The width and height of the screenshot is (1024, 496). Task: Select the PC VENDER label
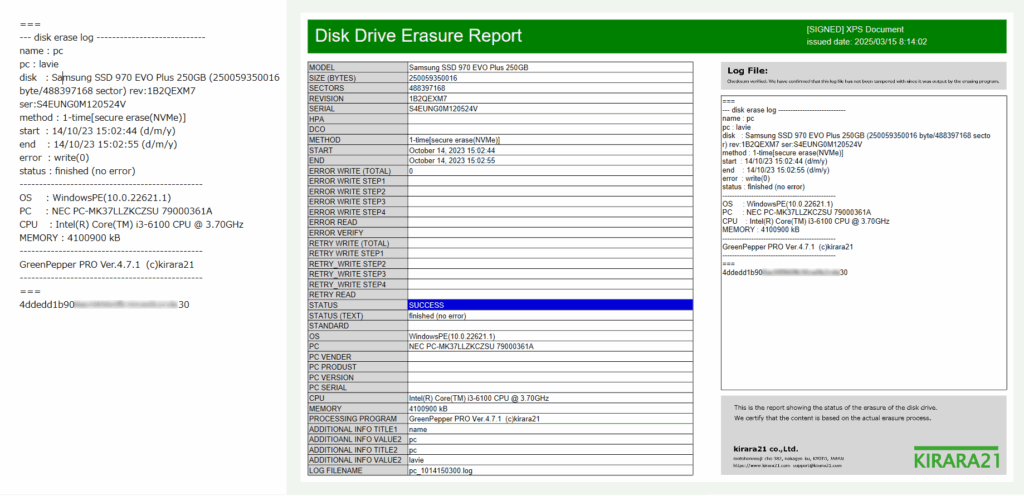(x=357, y=357)
